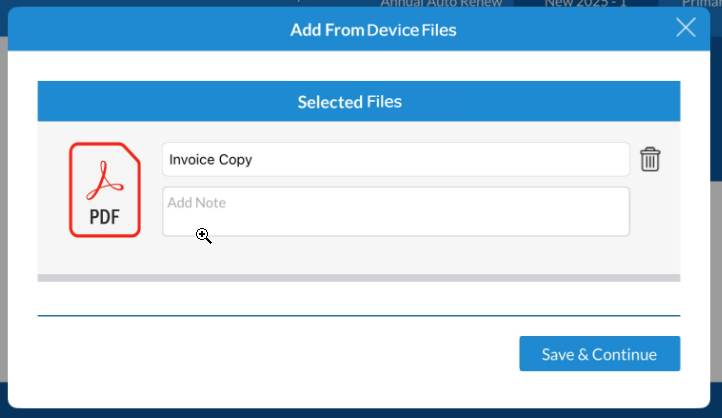Delete the Invoice Copy file with the trash icon

650,159
